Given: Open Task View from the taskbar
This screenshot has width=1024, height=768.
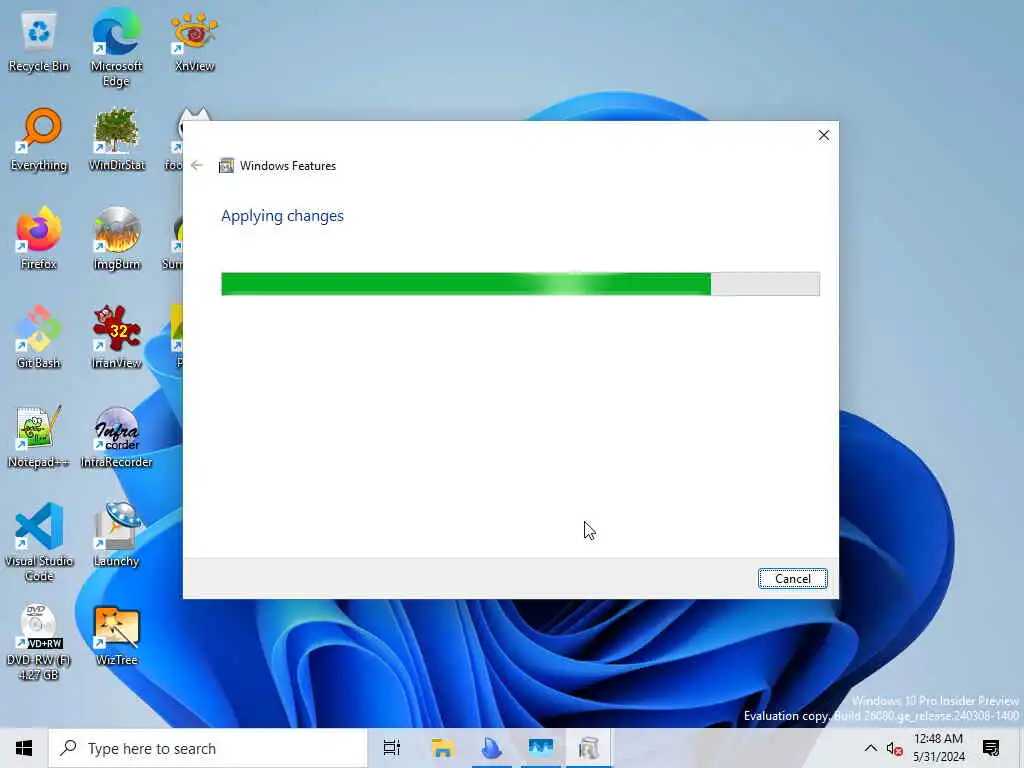Looking at the screenshot, I should tap(392, 748).
